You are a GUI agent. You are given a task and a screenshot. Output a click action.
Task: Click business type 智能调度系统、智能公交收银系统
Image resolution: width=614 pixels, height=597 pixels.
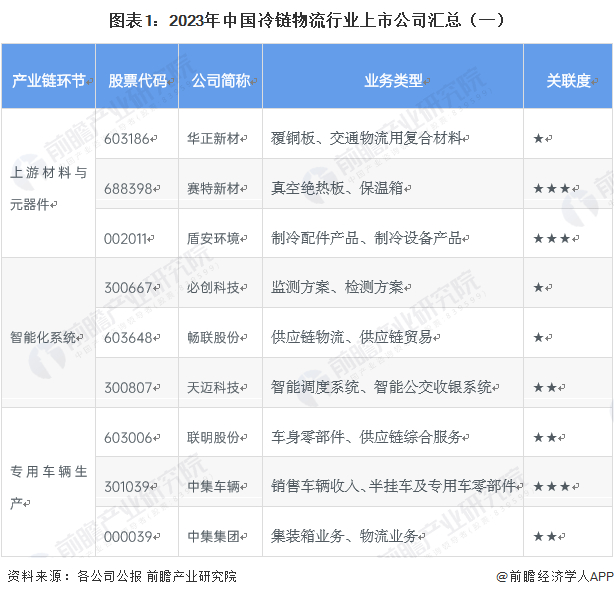[x=381, y=387]
